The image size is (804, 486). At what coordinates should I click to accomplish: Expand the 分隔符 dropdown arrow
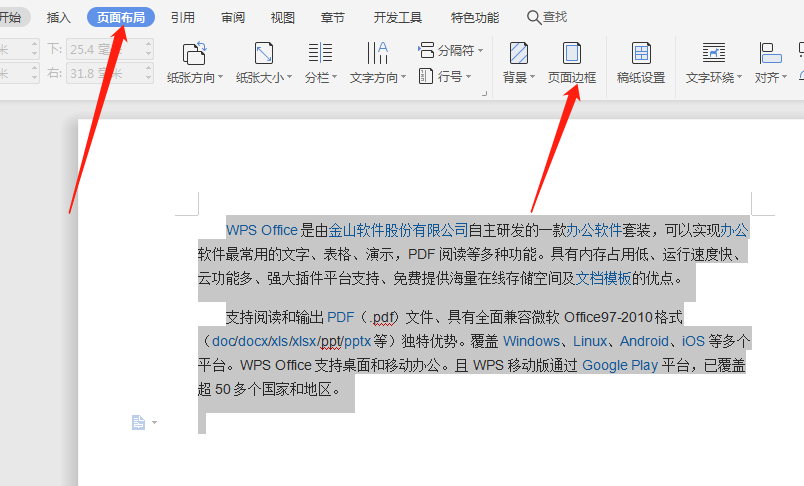[x=480, y=50]
